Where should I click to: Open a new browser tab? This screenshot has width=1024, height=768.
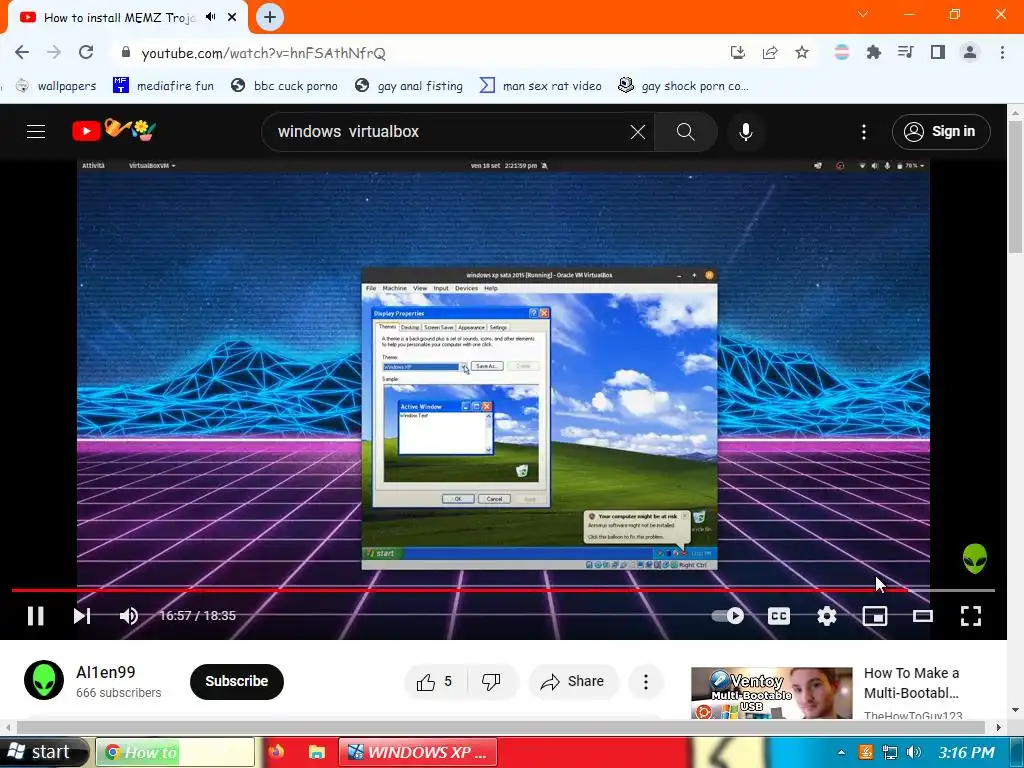(270, 17)
